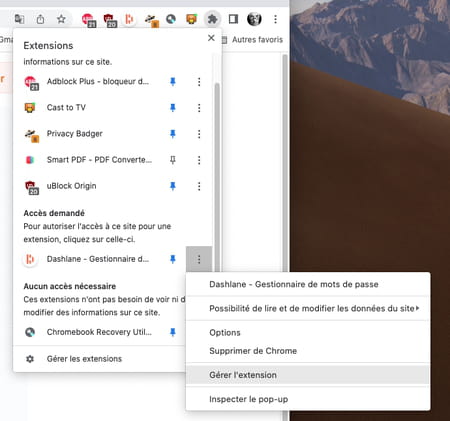Open Chrome's three-dot main menu
Image resolution: width=450 pixels, height=421 pixels.
click(x=275, y=19)
